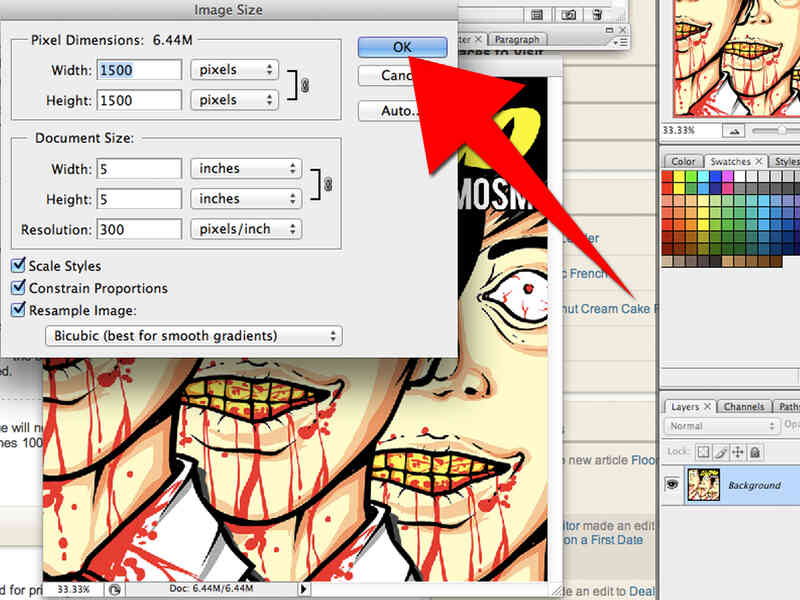Open the Normal blend mode dropdown
This screenshot has height=600, width=800.
point(721,426)
